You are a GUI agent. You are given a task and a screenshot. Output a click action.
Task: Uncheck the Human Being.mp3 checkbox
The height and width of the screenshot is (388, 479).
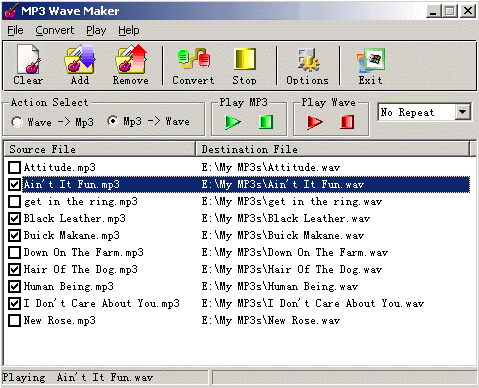(x=14, y=286)
